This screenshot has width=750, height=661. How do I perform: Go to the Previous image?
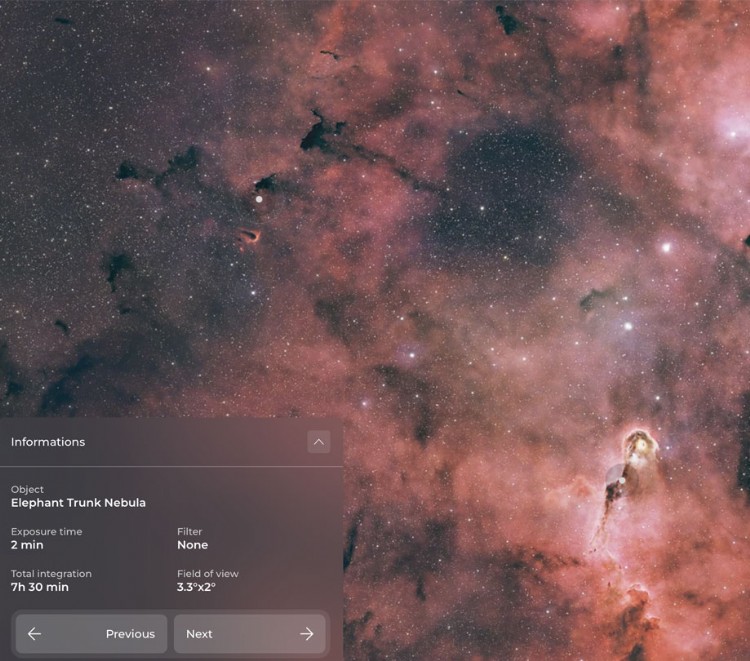(91, 634)
